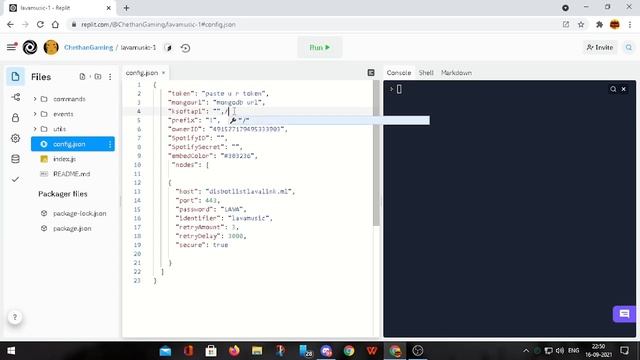The image size is (640, 360).
Task: Select the config.json editor tab
Action: coord(142,73)
